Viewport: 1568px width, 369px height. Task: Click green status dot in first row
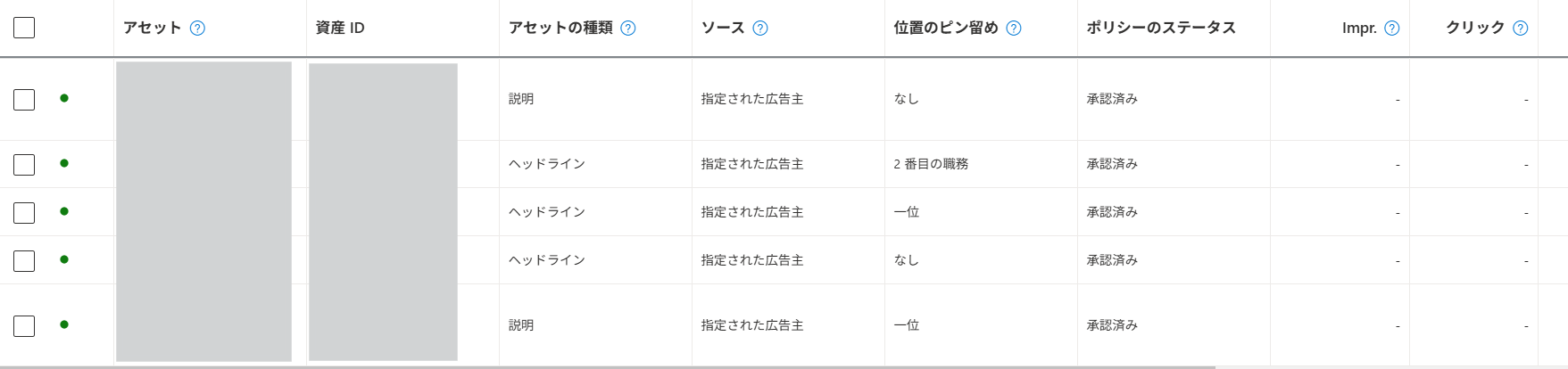64,99
